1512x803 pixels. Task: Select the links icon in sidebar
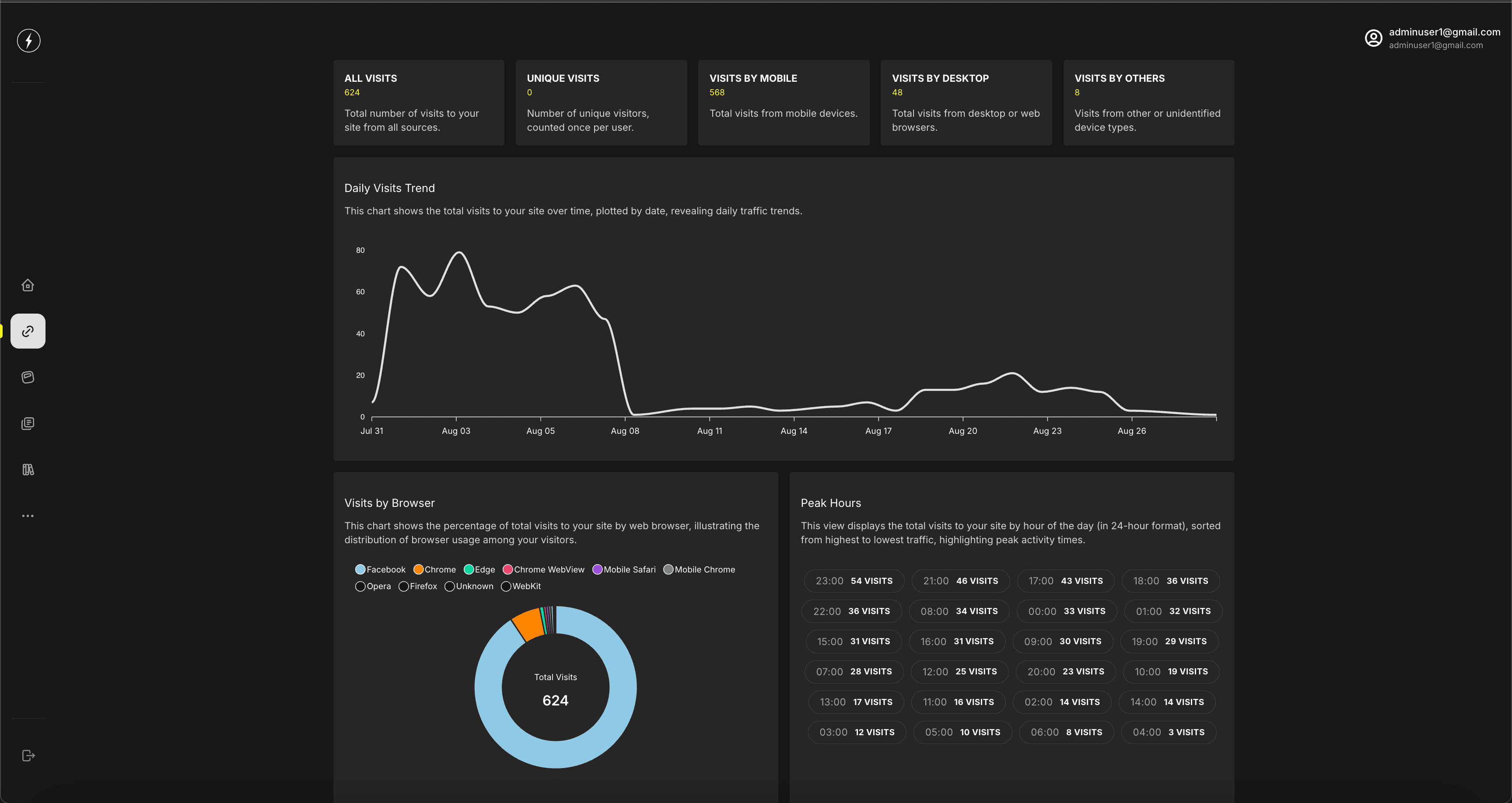click(28, 331)
